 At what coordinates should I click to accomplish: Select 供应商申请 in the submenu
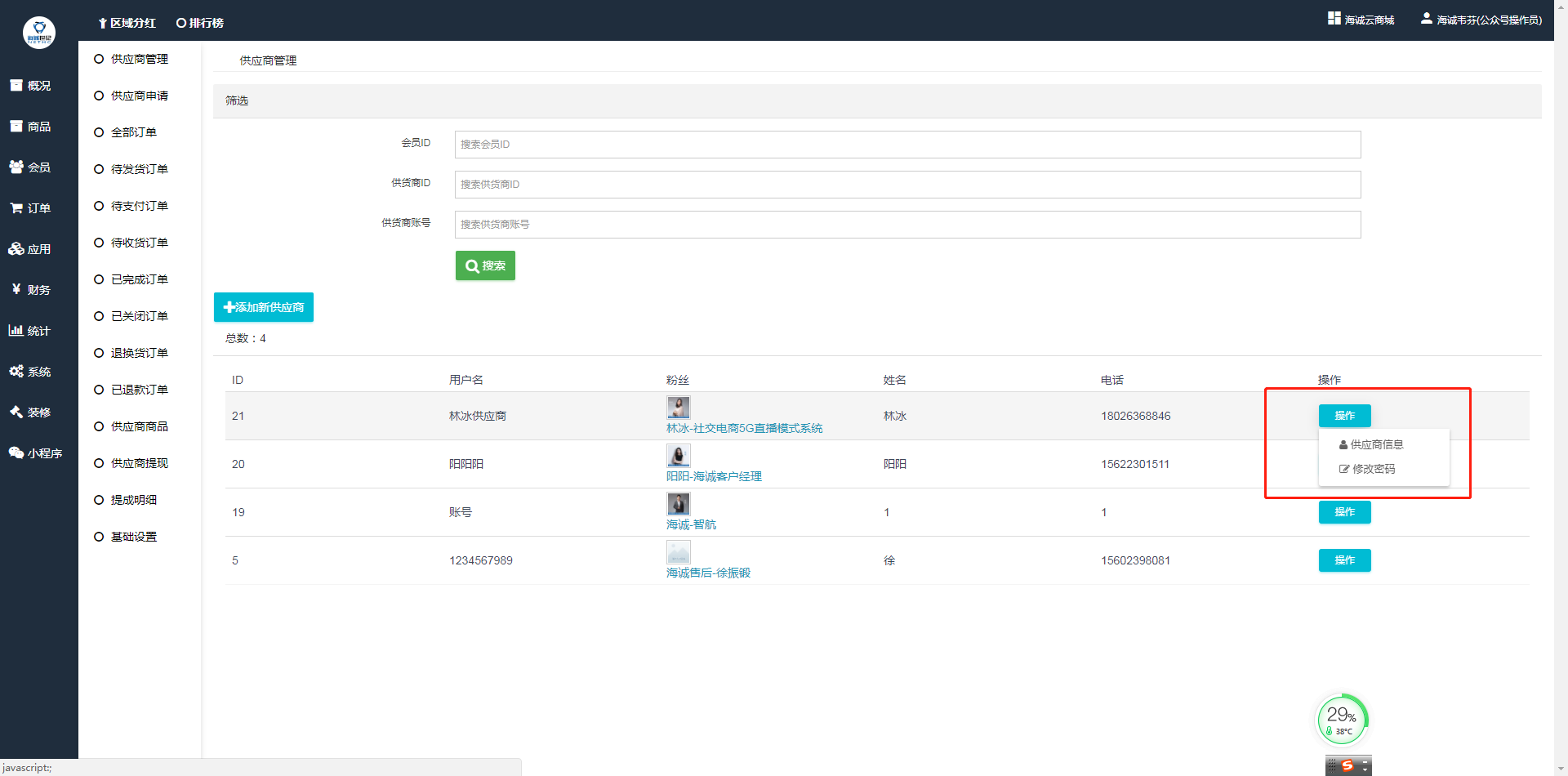click(139, 96)
